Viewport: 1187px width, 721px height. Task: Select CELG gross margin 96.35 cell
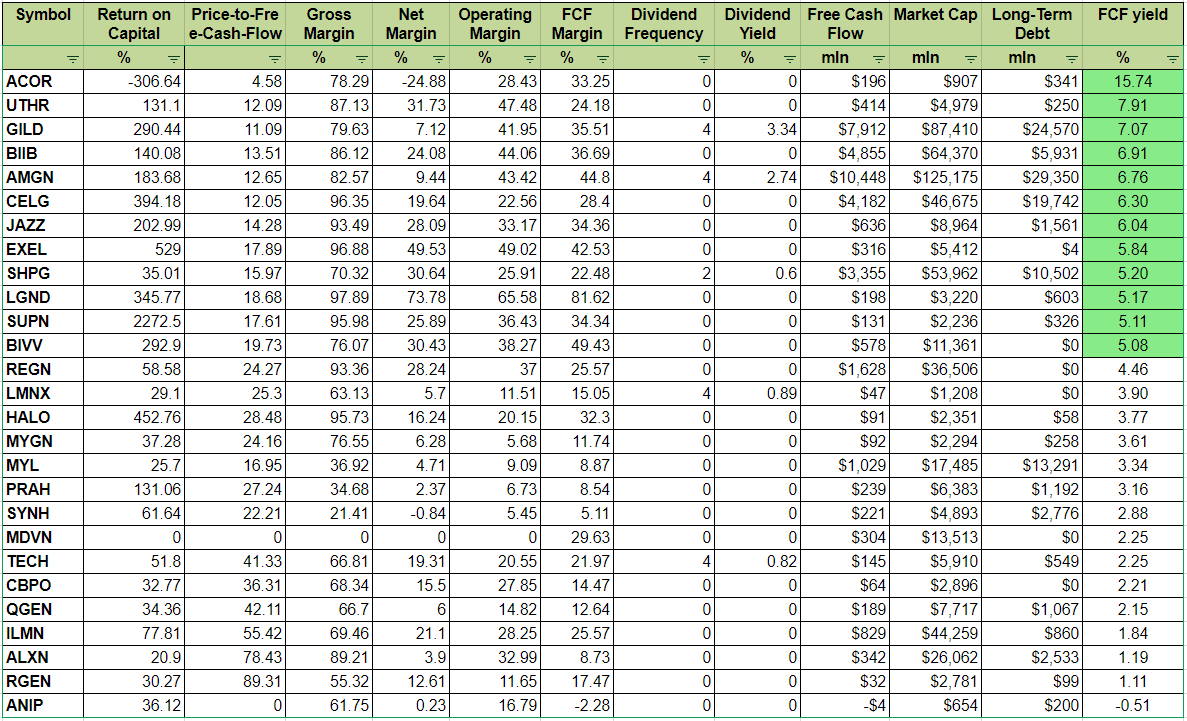(x=329, y=201)
